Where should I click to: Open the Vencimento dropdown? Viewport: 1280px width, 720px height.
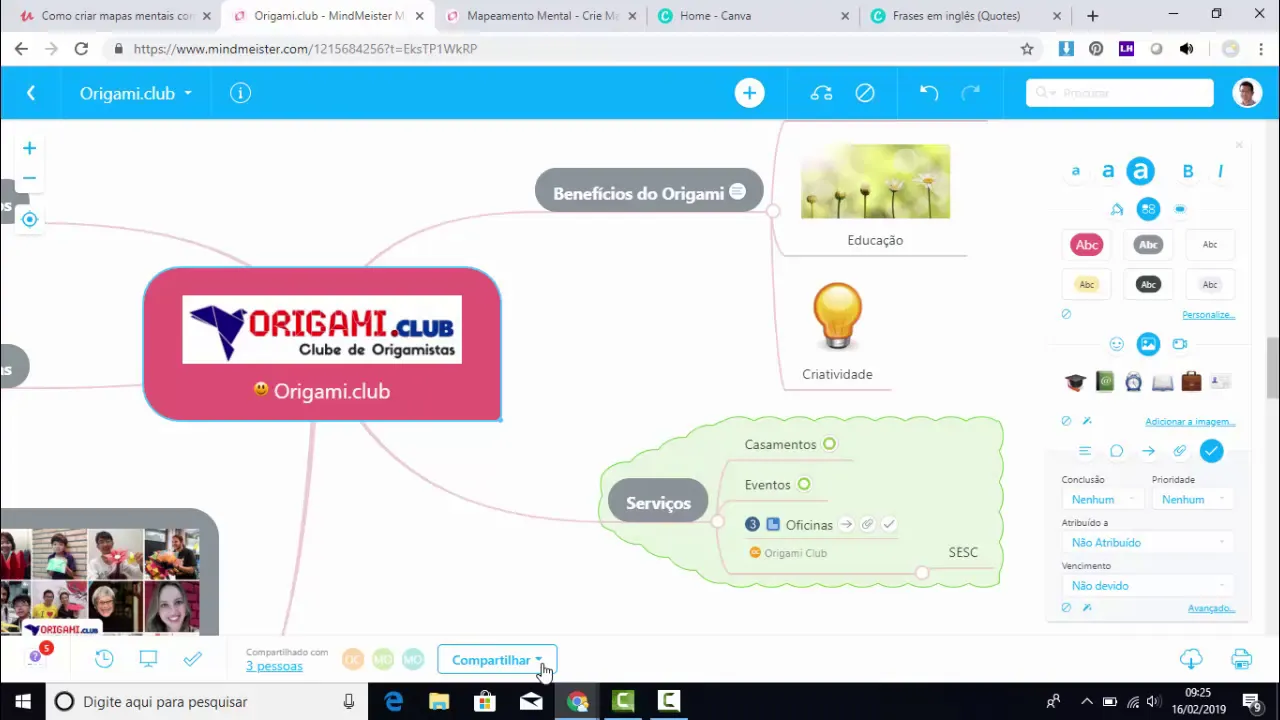pyautogui.click(x=1147, y=585)
